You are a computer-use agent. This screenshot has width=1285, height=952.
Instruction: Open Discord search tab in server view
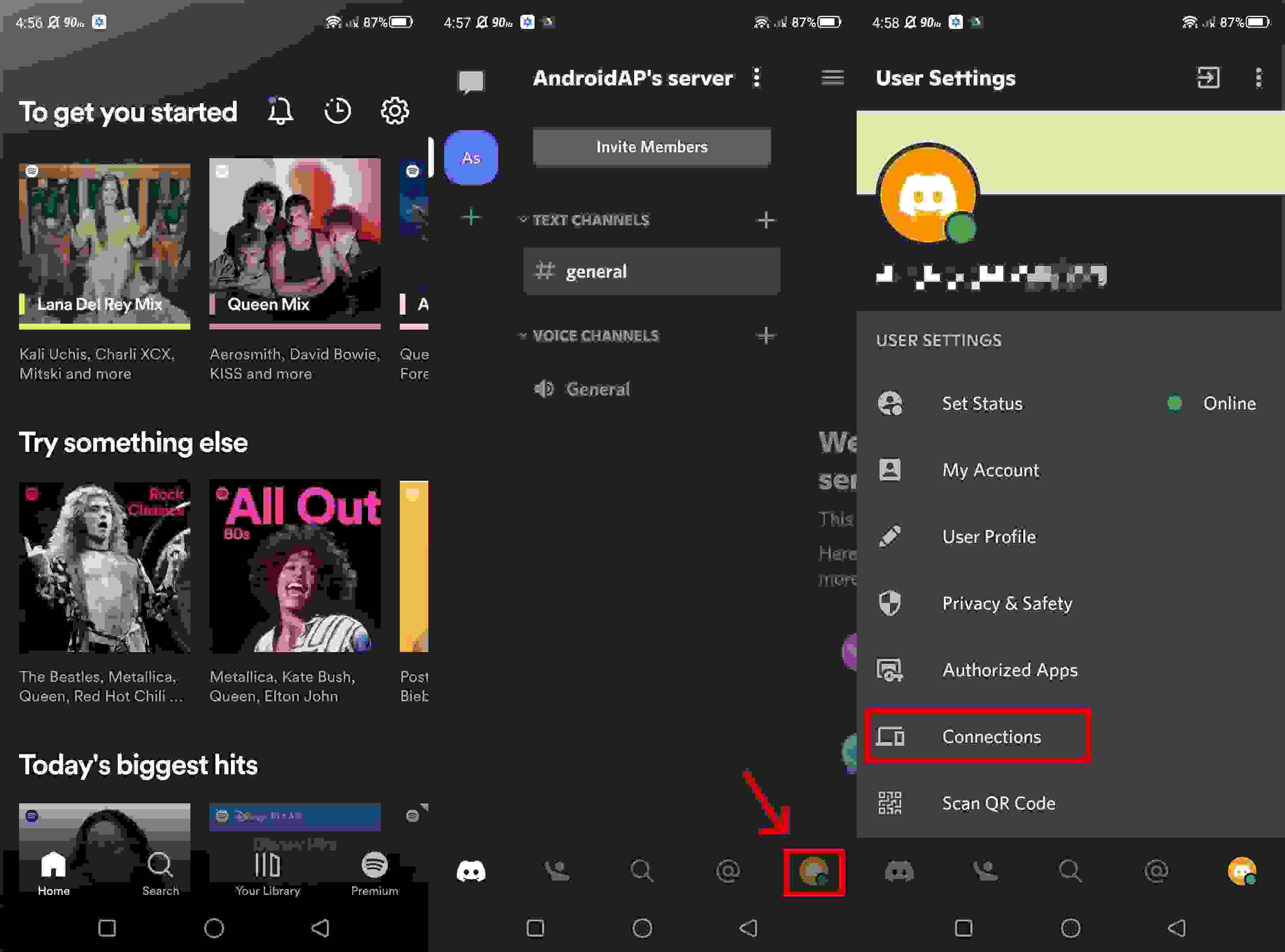[642, 871]
